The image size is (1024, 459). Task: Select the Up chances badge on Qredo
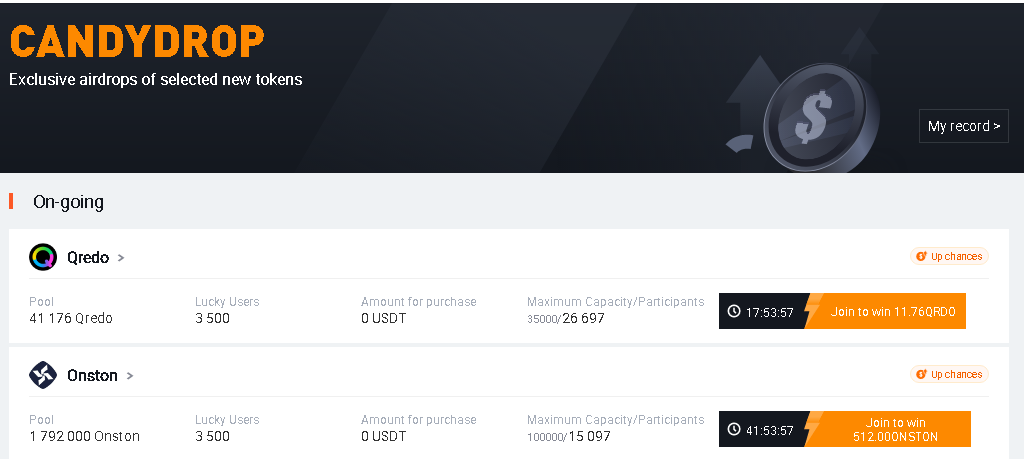click(x=950, y=257)
